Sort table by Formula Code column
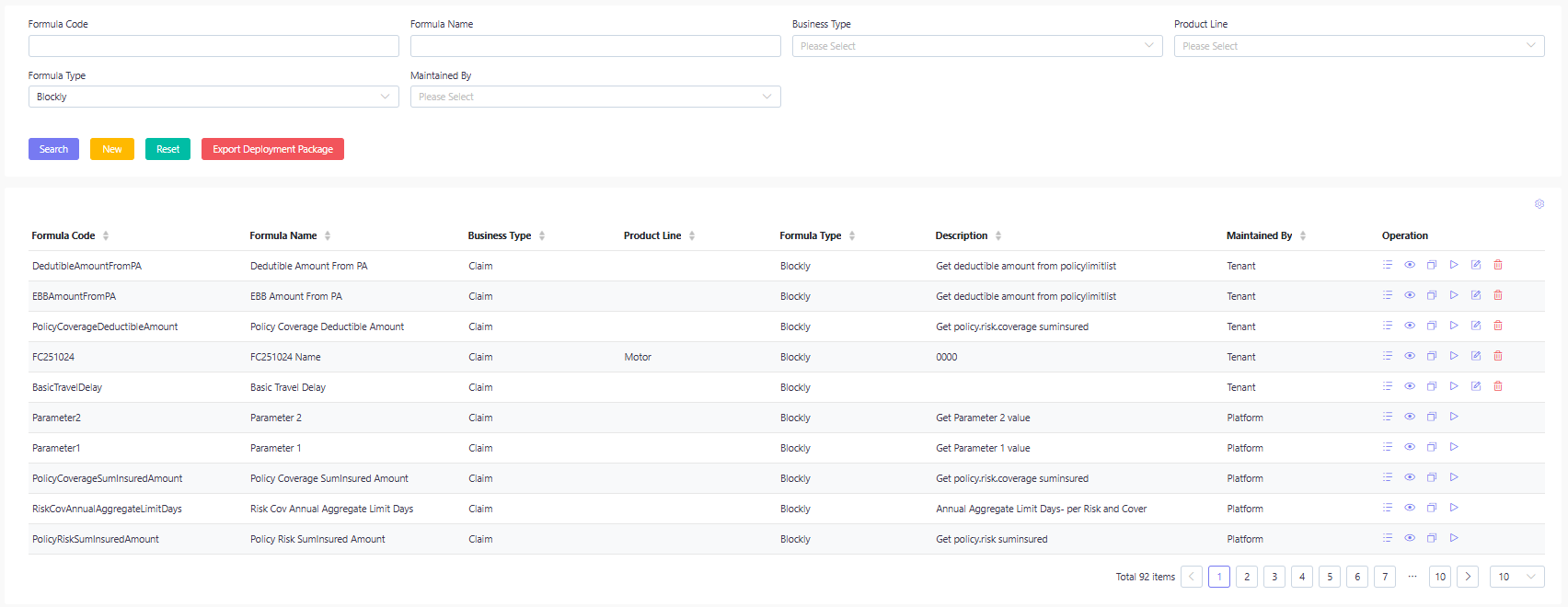Viewport: 1568px width, 607px height. (x=106, y=235)
